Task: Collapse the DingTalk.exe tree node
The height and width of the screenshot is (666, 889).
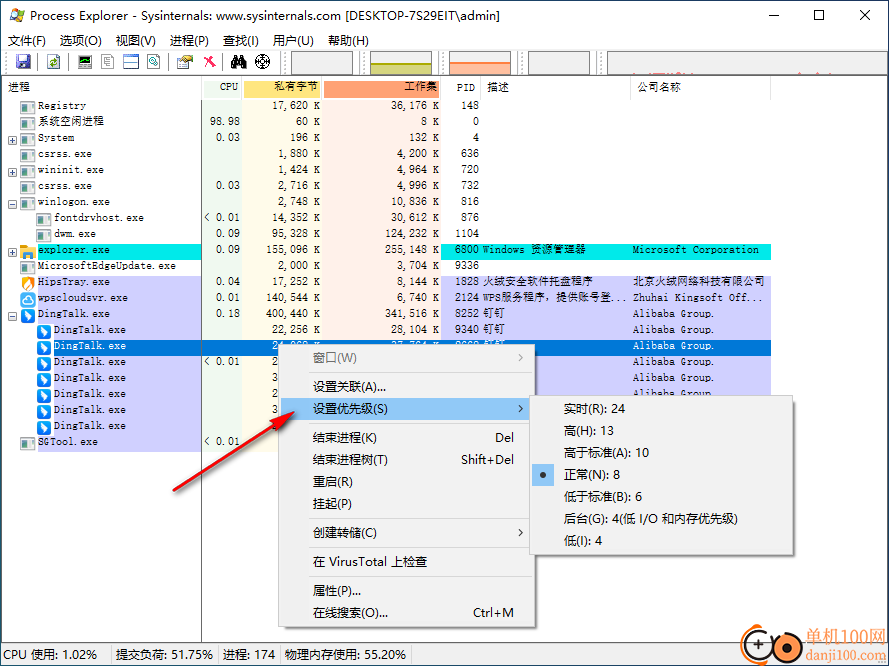Action: coord(12,316)
